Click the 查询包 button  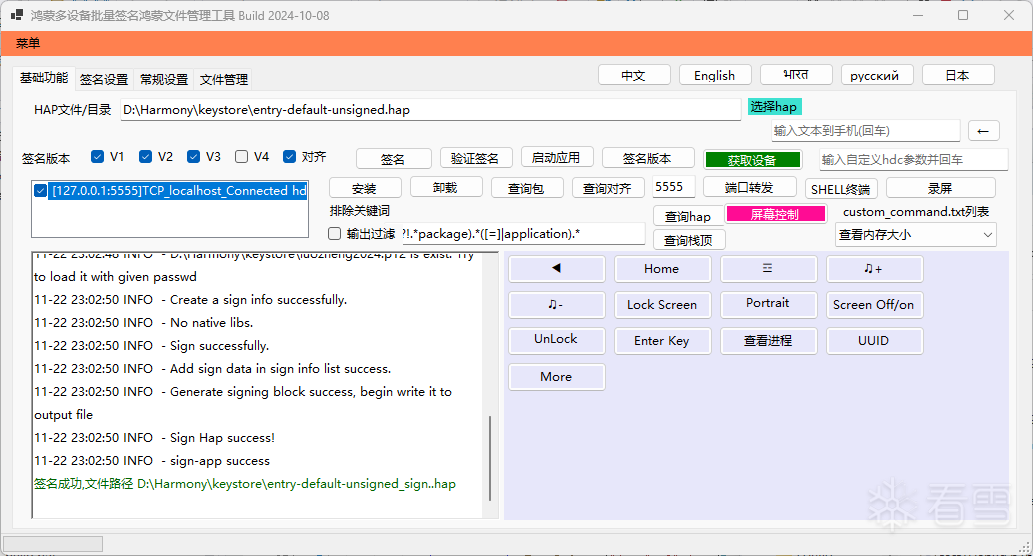(527, 188)
